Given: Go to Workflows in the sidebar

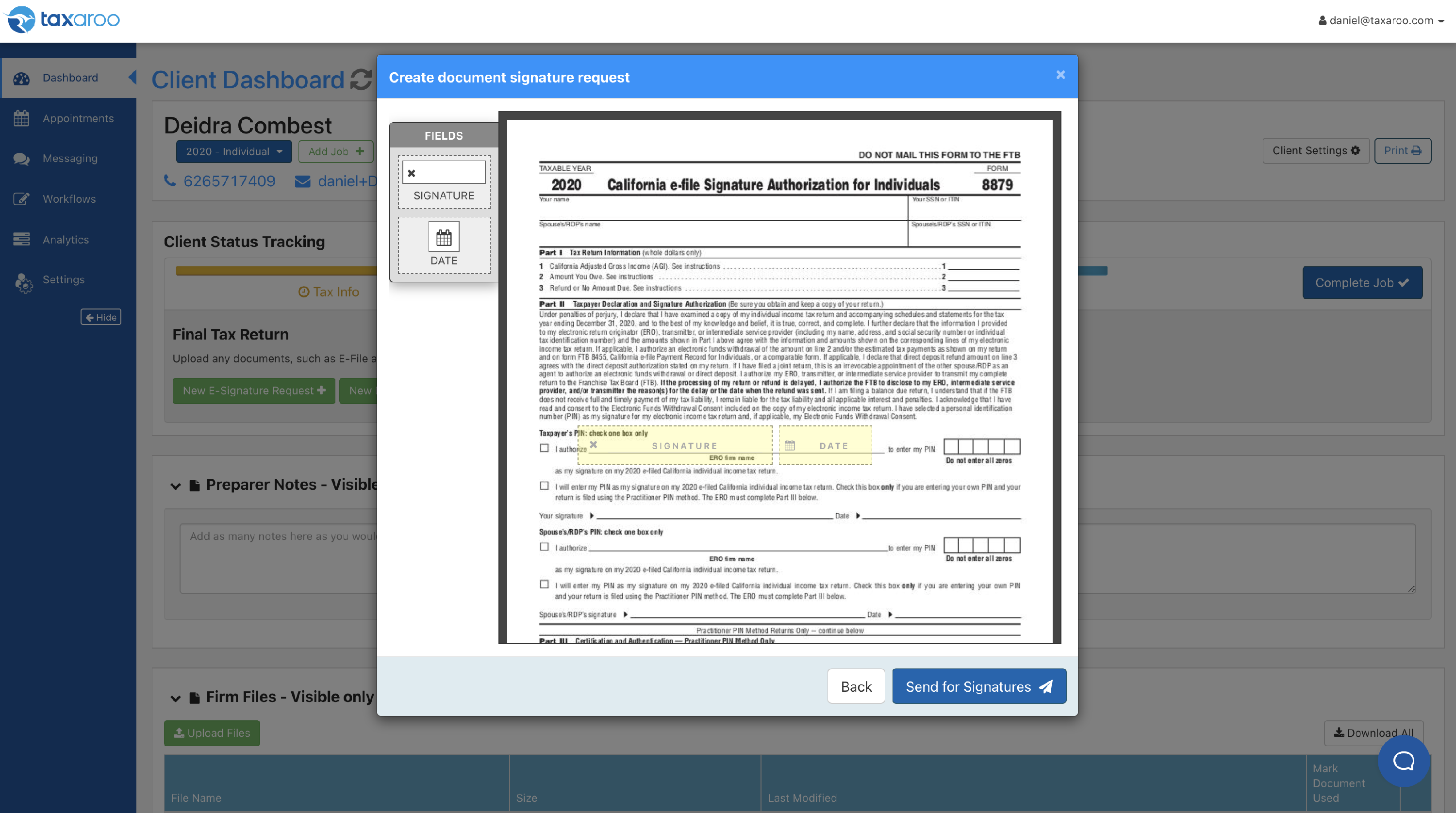Looking at the screenshot, I should tap(69, 199).
